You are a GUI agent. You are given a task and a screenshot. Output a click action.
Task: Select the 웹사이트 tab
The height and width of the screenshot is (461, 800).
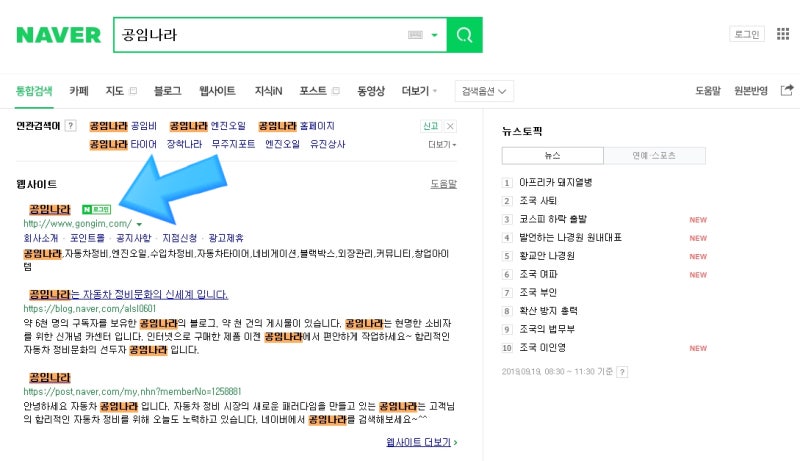217,91
